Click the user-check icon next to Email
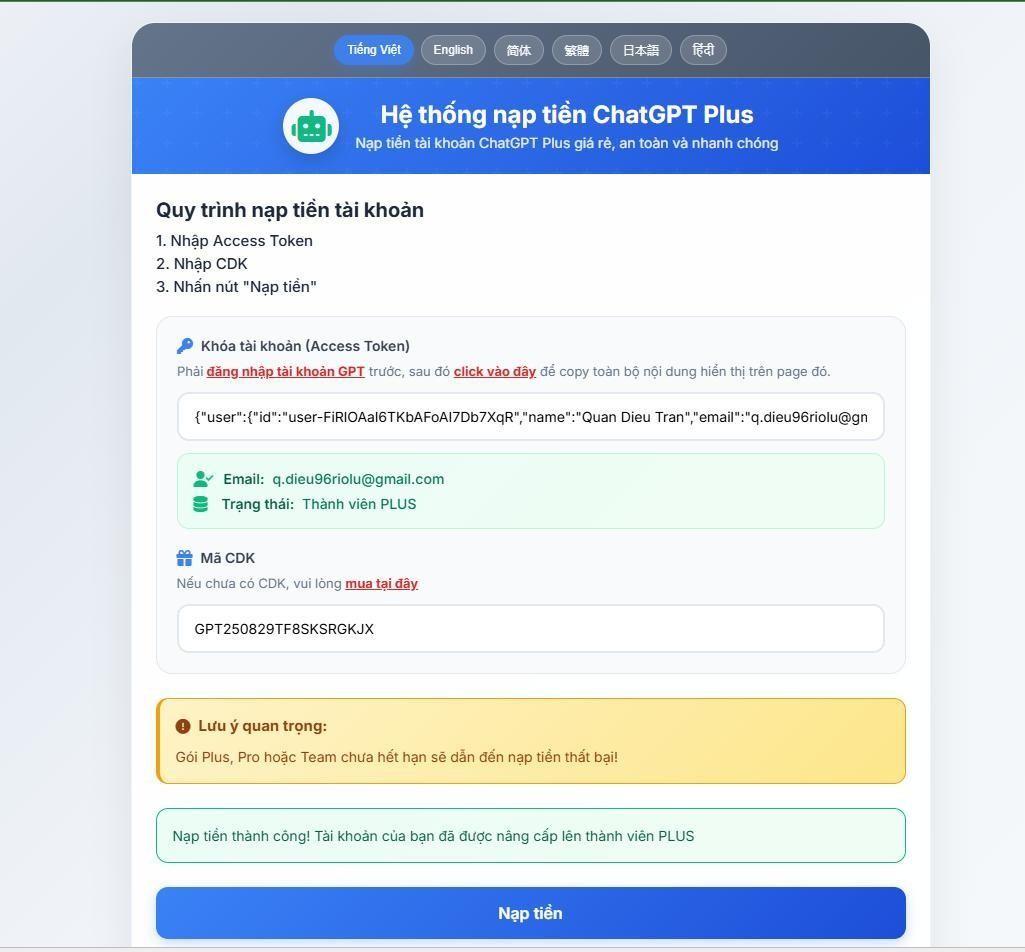Image resolution: width=1025 pixels, height=952 pixels. coord(203,479)
